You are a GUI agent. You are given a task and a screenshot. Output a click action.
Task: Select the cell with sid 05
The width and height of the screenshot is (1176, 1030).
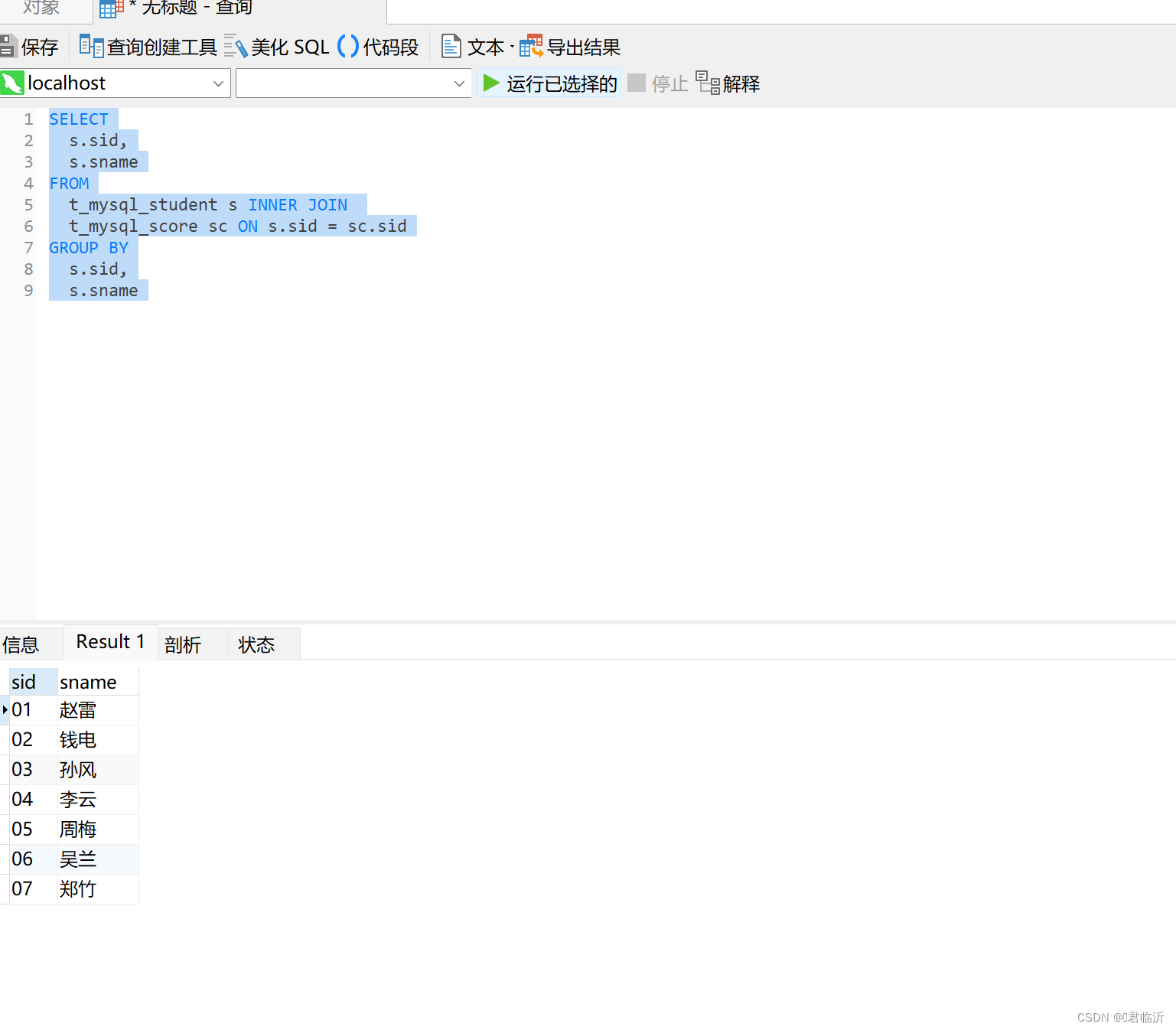34,830
